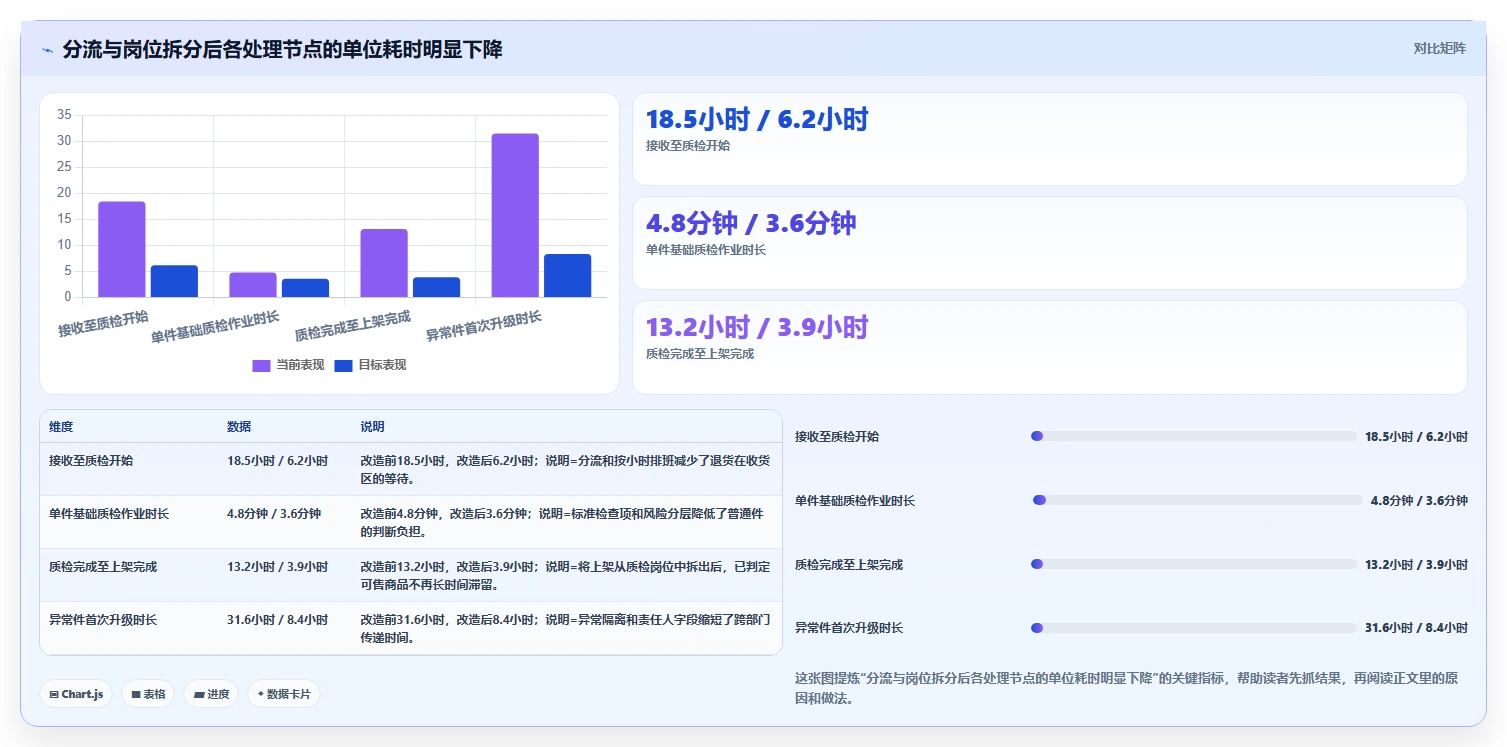Click description starting 改造前18.5小时

(x=566, y=470)
